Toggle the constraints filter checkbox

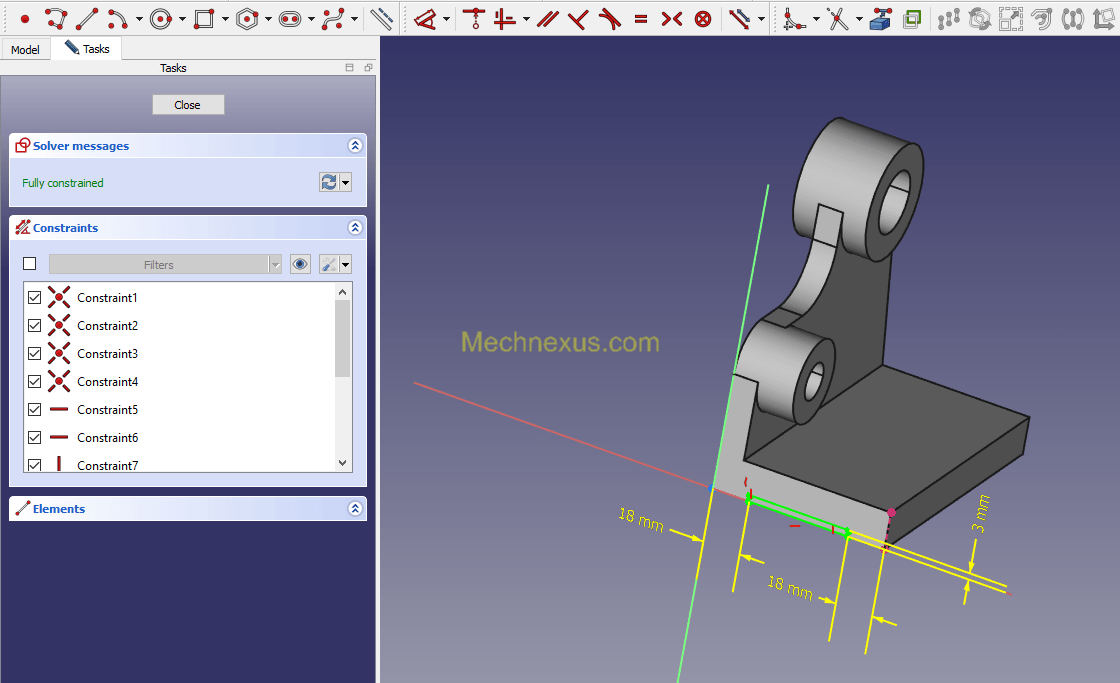30,264
